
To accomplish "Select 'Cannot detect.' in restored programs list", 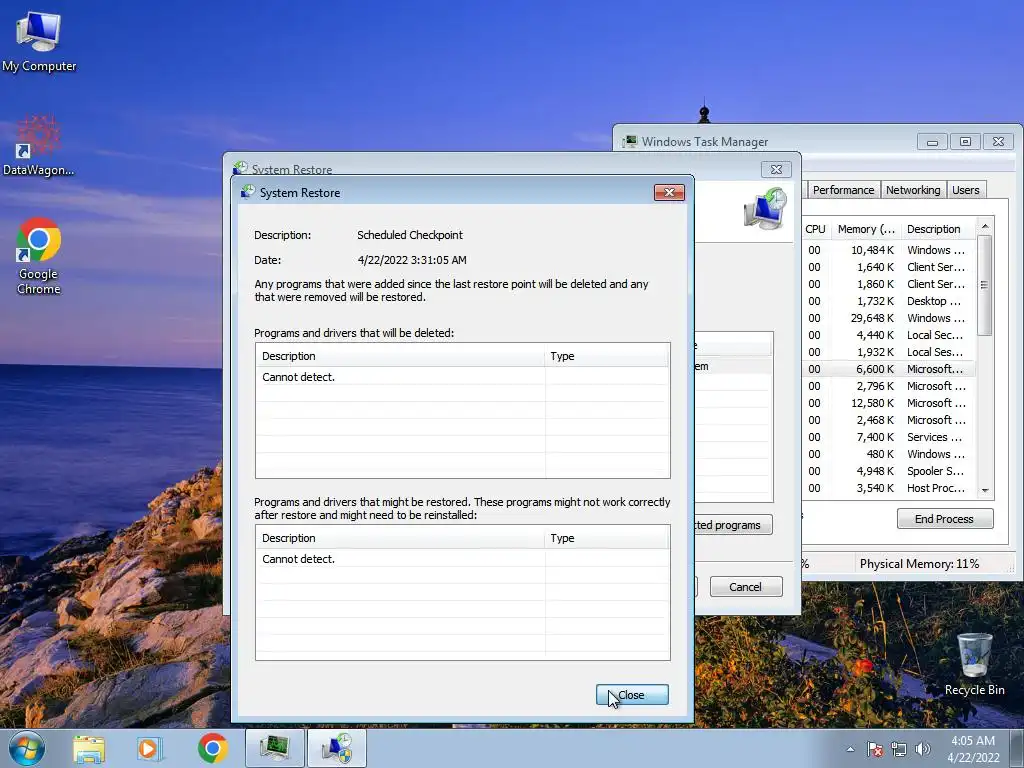I will click(x=298, y=559).
